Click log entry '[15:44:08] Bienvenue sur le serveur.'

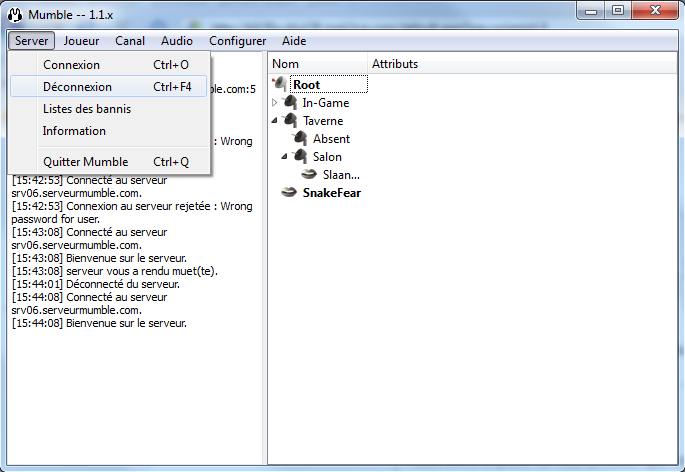coord(99,323)
